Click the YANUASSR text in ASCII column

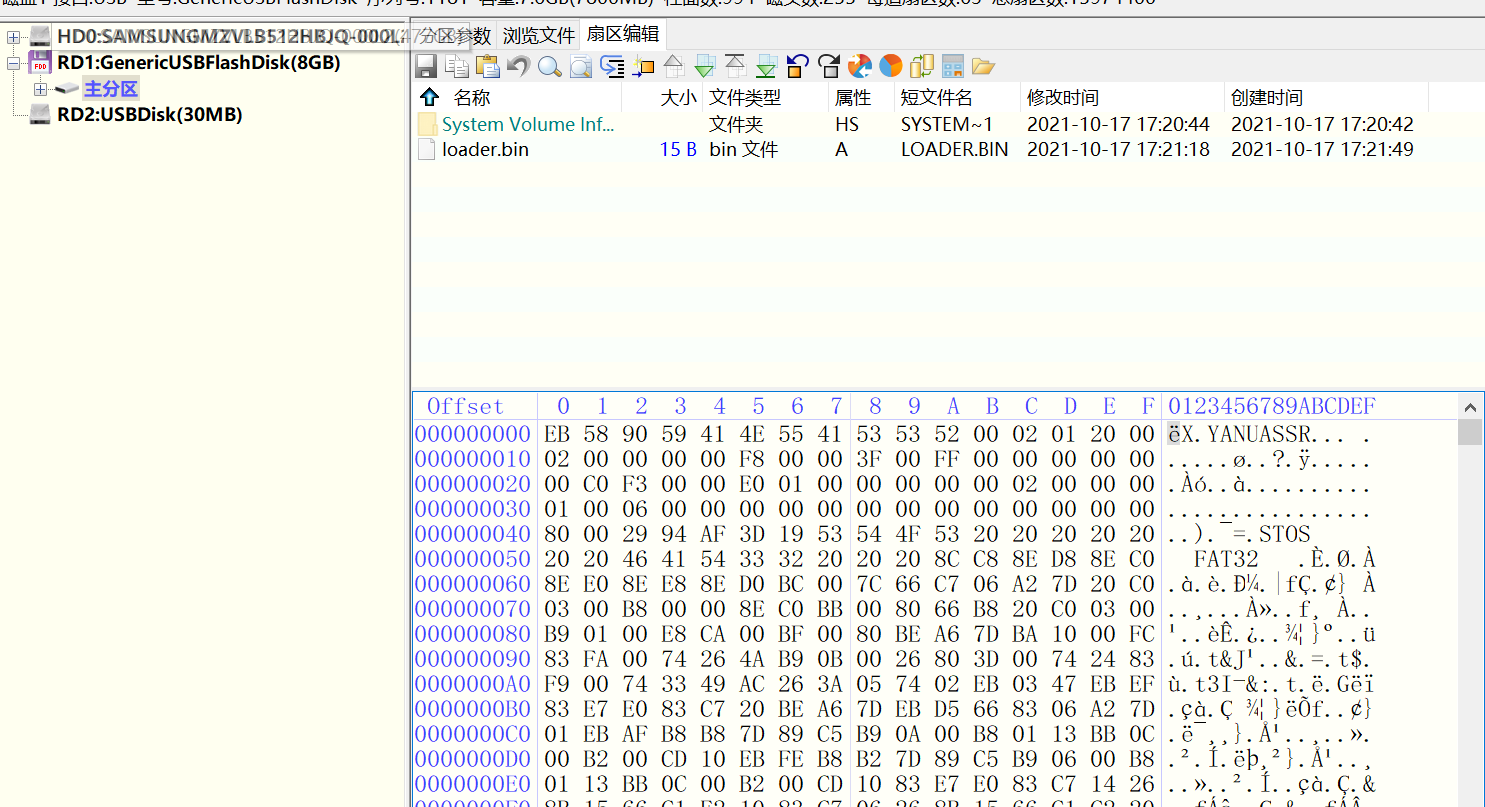coord(1259,434)
